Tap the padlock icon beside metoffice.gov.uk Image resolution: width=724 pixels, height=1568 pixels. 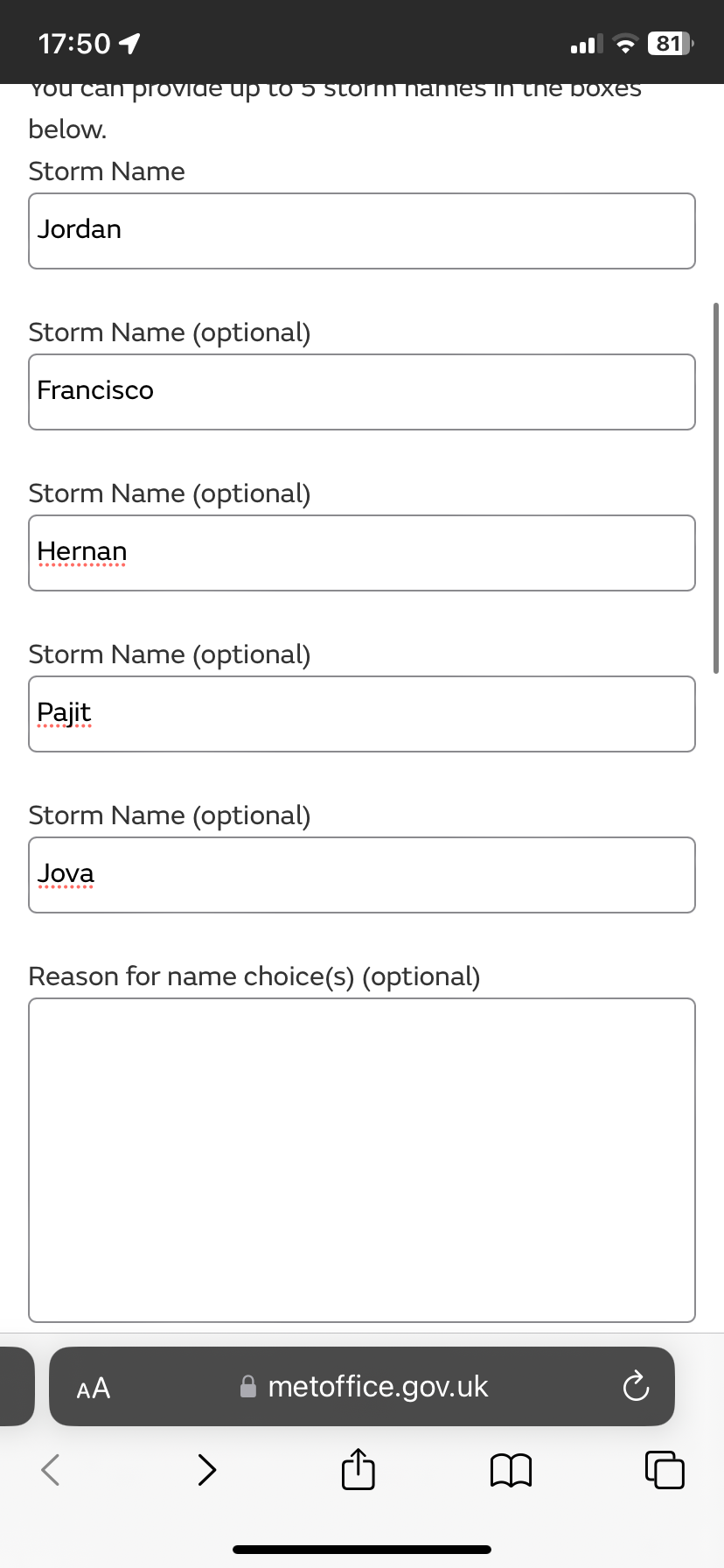pyautogui.click(x=248, y=1386)
